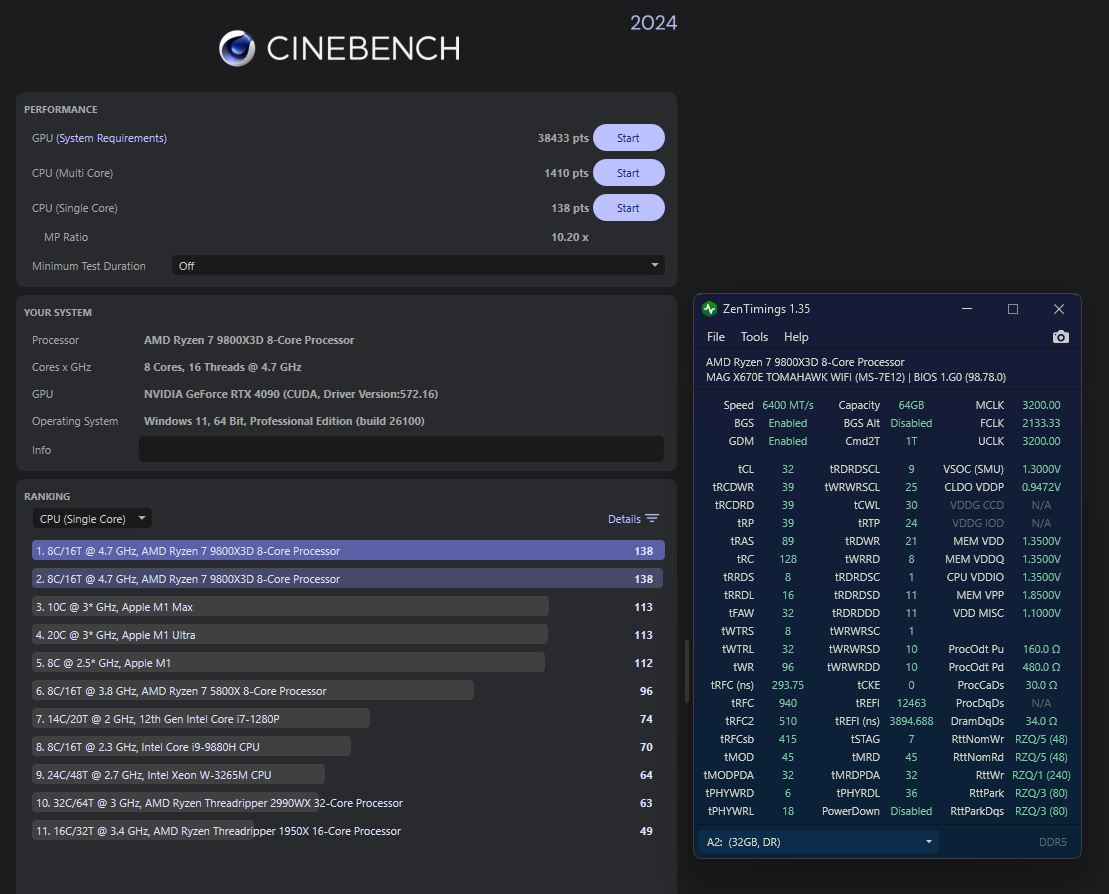
Task: Open the System Requirements link
Action: [x=112, y=138]
